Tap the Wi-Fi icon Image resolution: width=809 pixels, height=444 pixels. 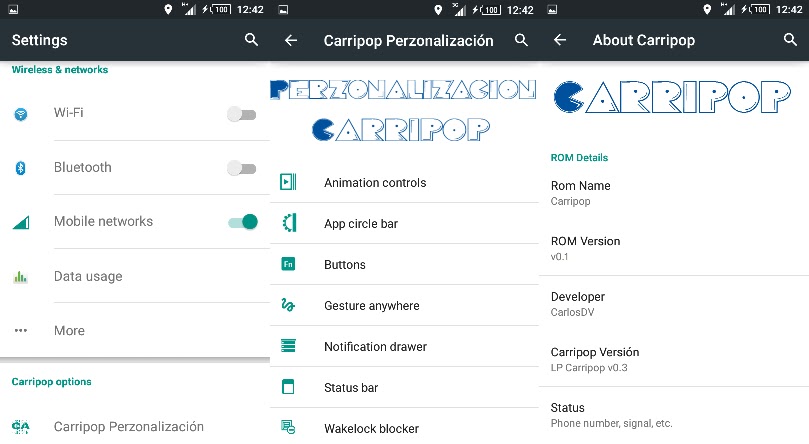pos(21,114)
